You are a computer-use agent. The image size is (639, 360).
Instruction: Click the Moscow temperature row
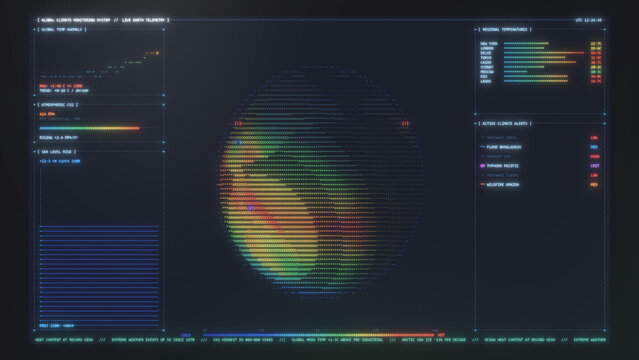pos(541,72)
